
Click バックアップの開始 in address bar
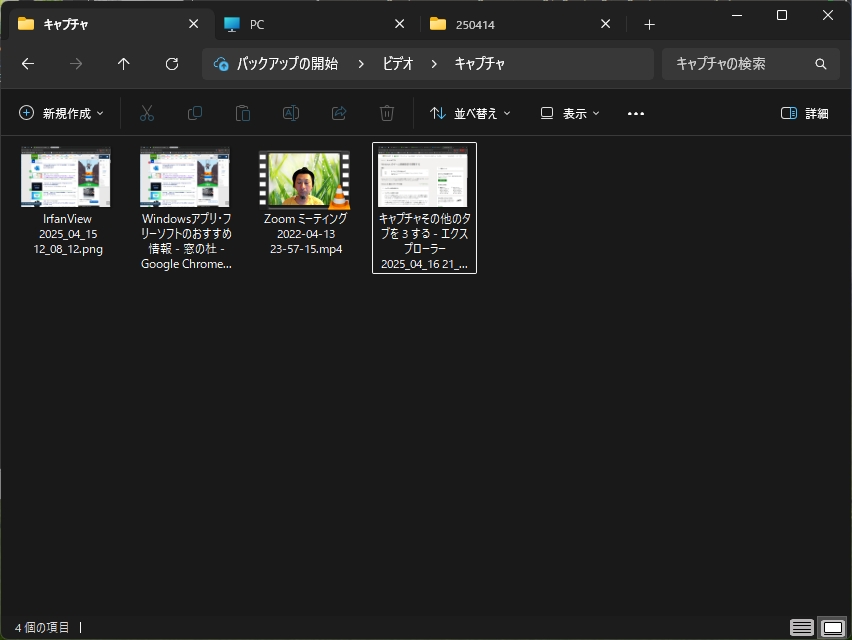tap(287, 64)
